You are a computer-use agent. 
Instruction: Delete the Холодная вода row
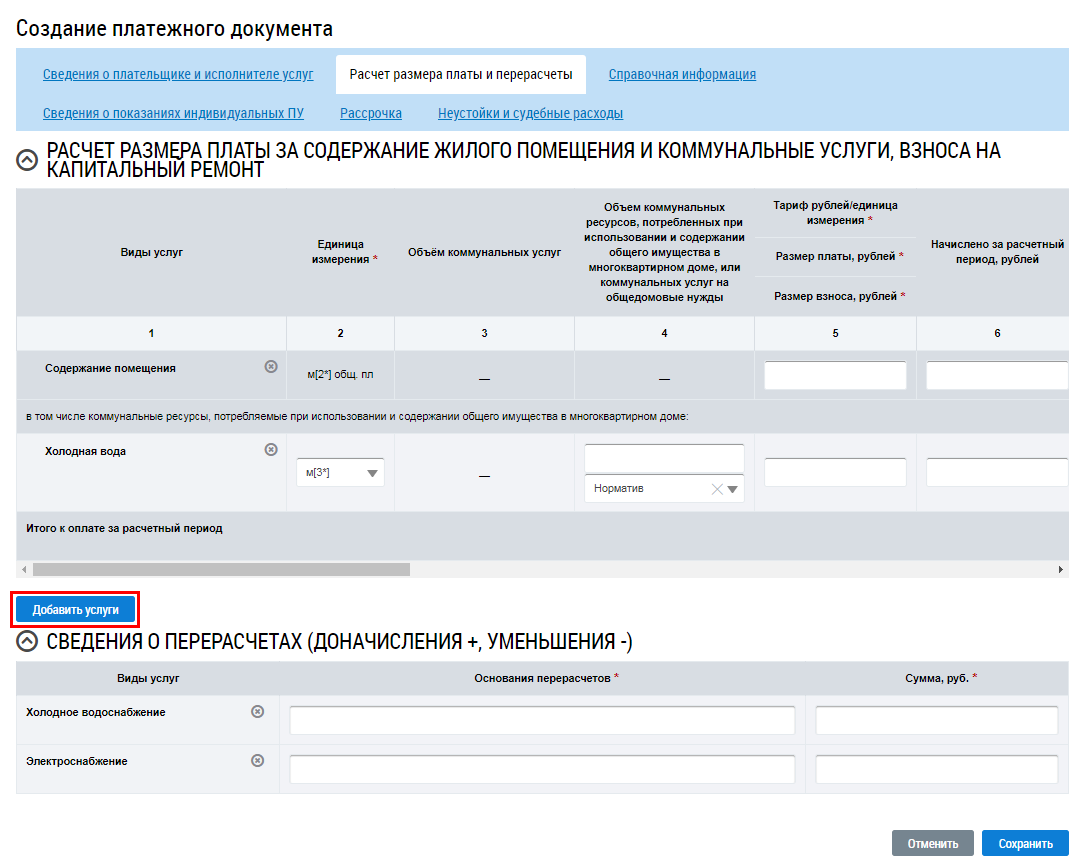pos(270,450)
